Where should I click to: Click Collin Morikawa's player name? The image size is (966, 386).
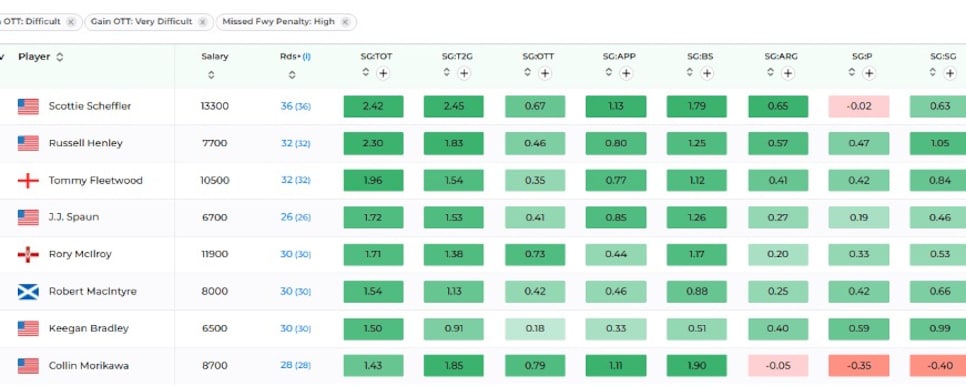89,366
